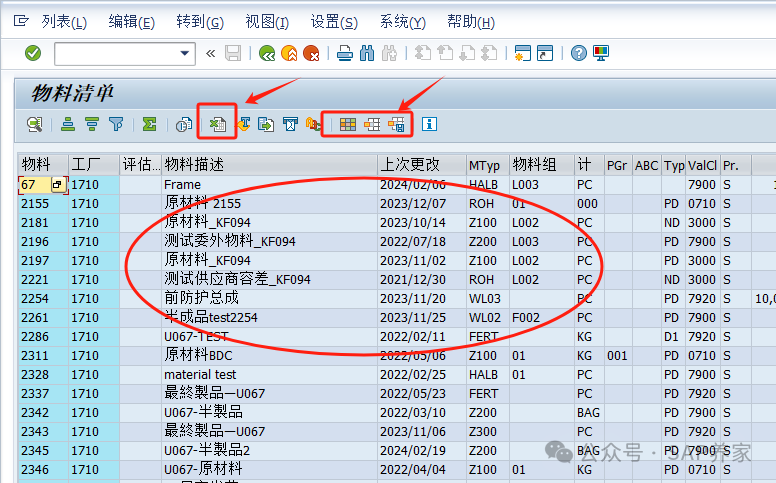Select the PGr column header
Image resolution: width=776 pixels, height=483 pixels.
click(618, 164)
